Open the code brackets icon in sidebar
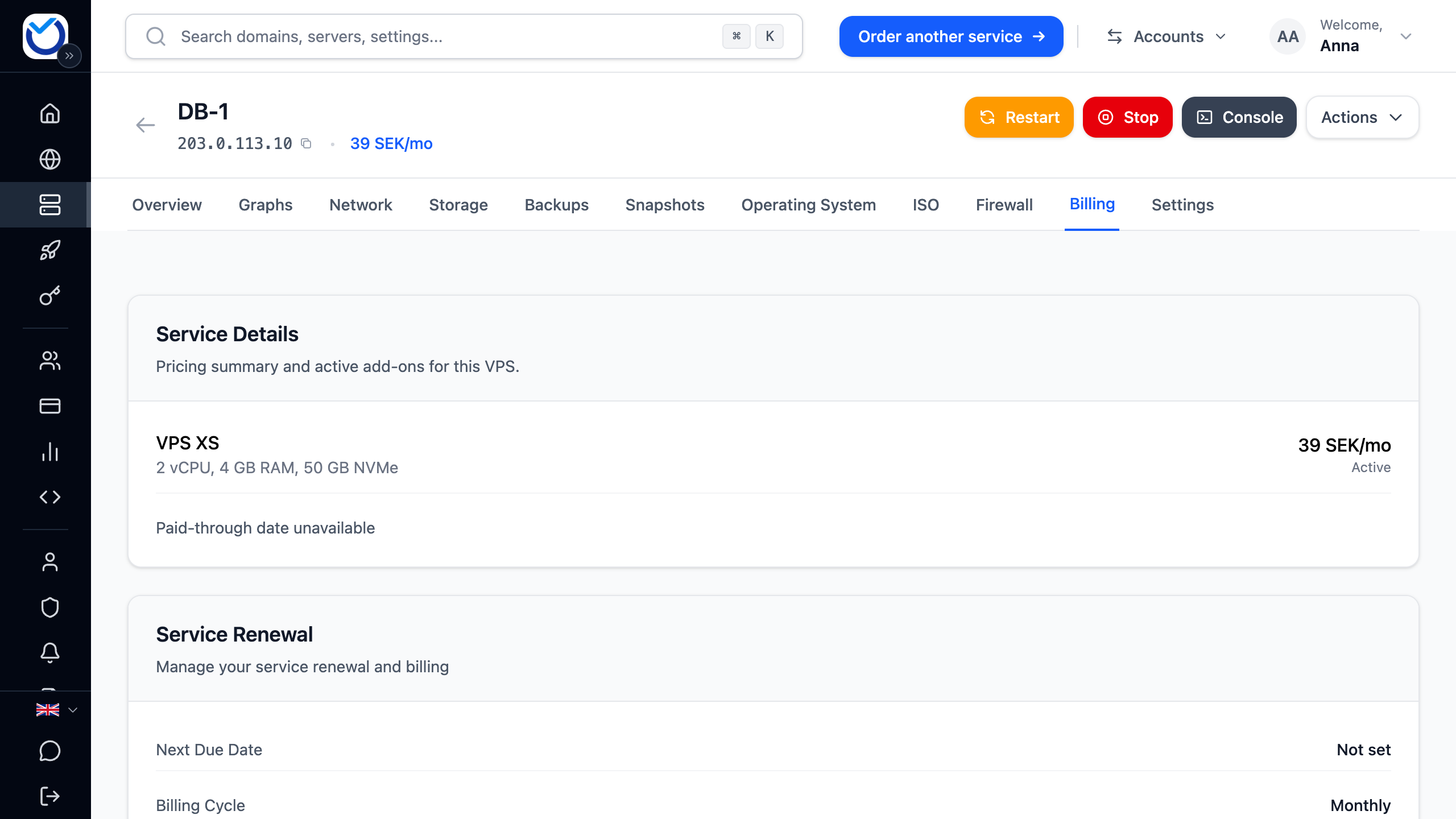The width and height of the screenshot is (1456, 819). pos(50,497)
